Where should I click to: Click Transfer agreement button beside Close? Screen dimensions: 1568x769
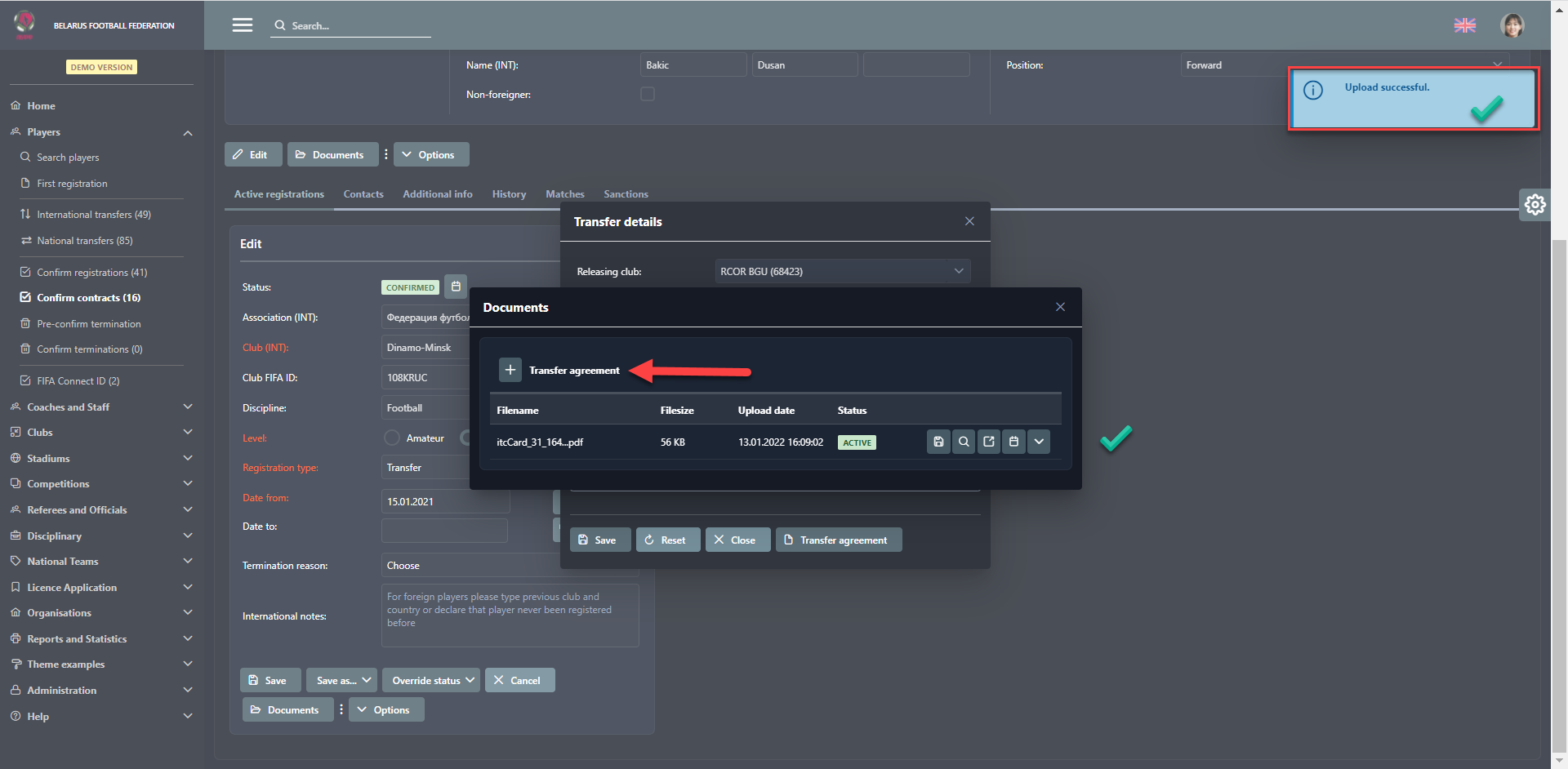838,540
